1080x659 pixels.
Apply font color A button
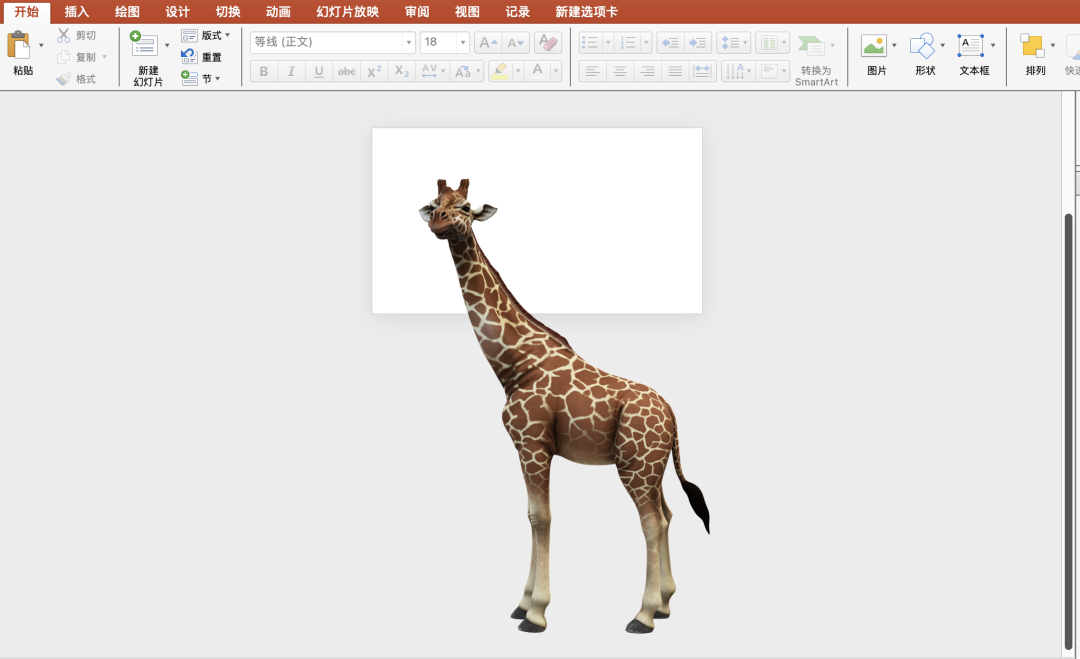[538, 71]
